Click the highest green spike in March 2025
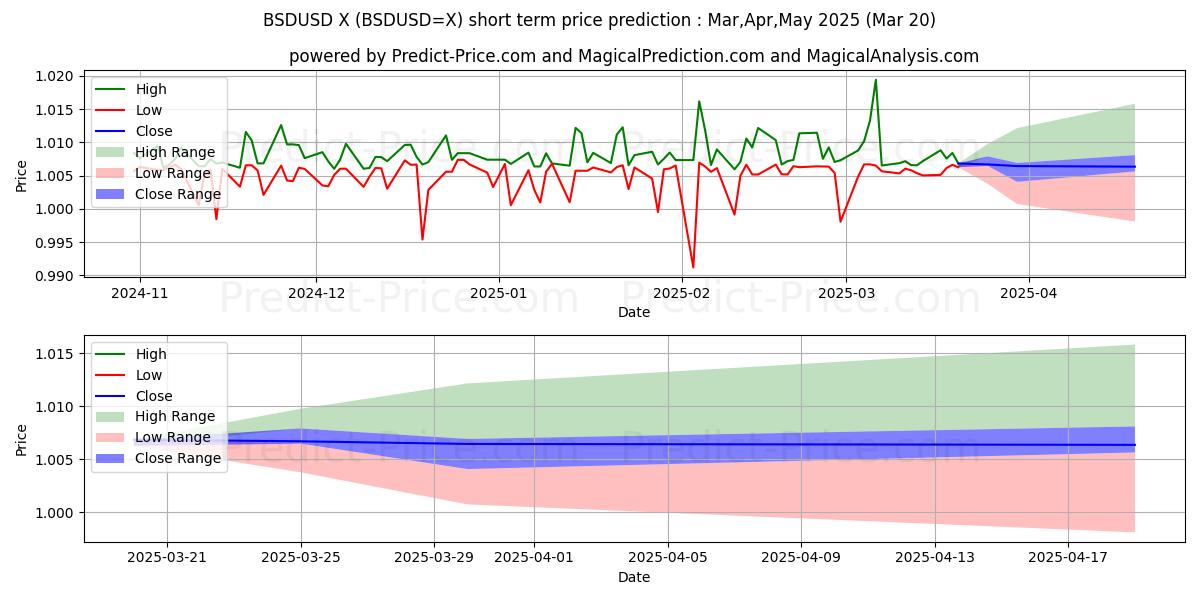 point(876,80)
